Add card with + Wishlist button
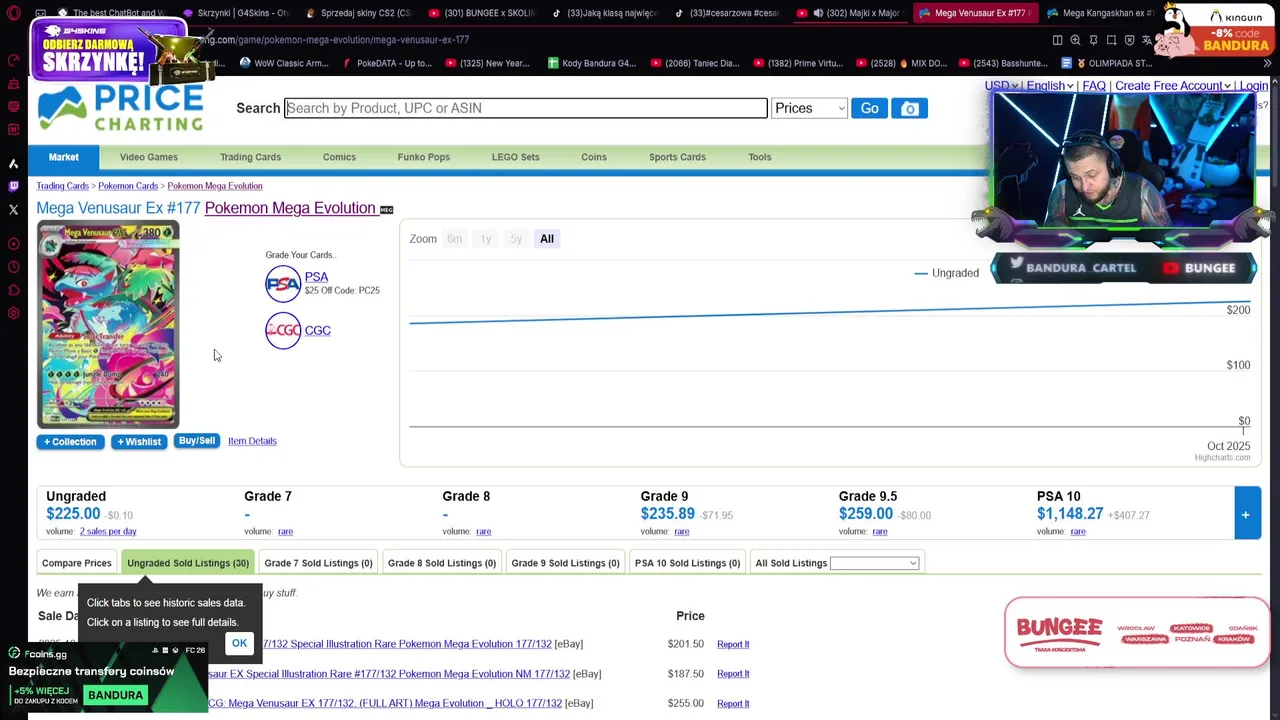The height and width of the screenshot is (720, 1280). point(139,442)
